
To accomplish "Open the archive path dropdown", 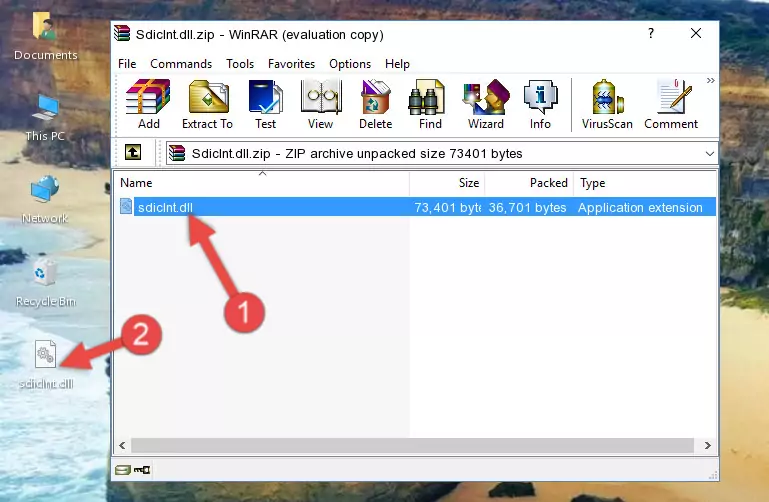I will coord(709,154).
